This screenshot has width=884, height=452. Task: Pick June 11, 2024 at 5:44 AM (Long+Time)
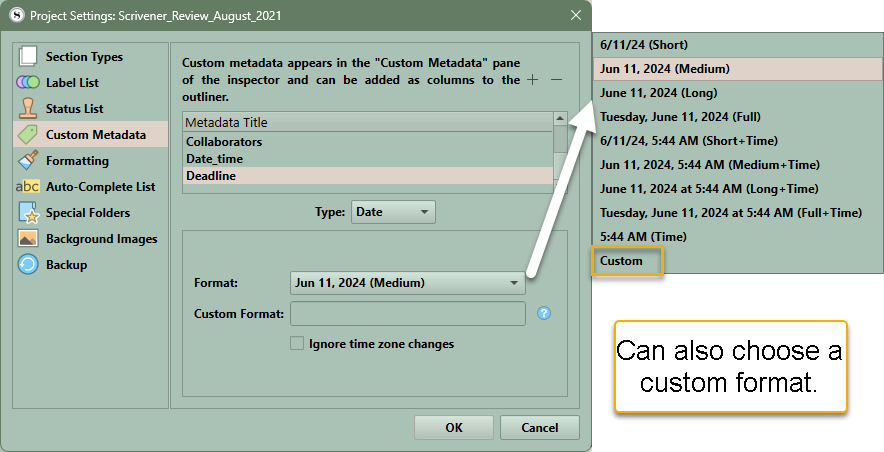click(x=737, y=189)
